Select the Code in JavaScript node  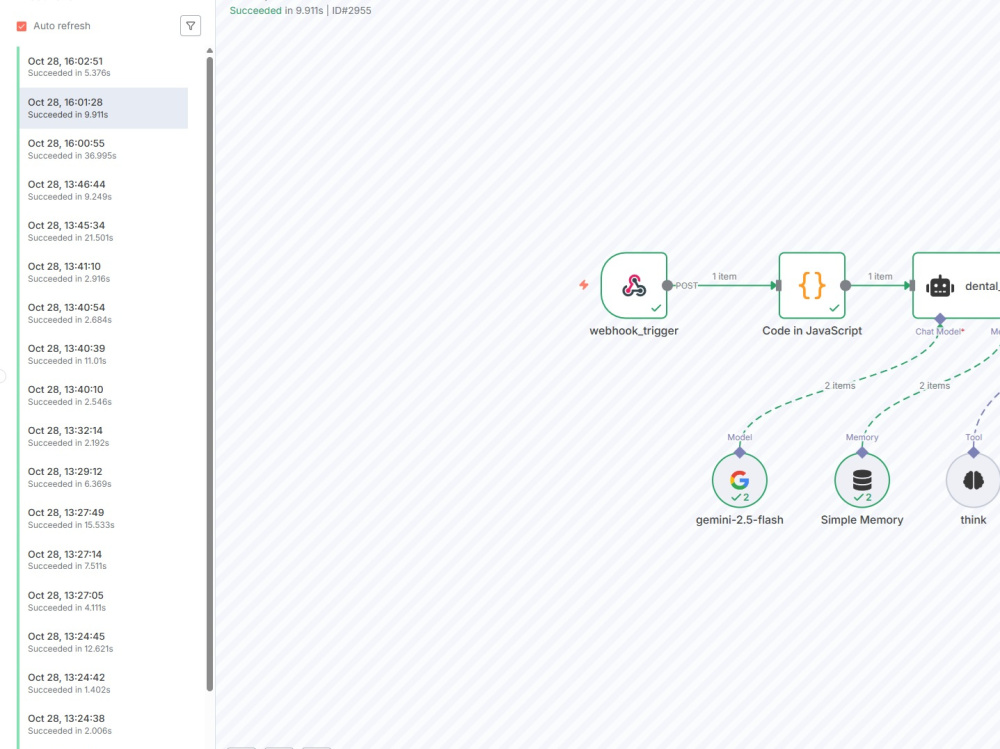pos(812,286)
